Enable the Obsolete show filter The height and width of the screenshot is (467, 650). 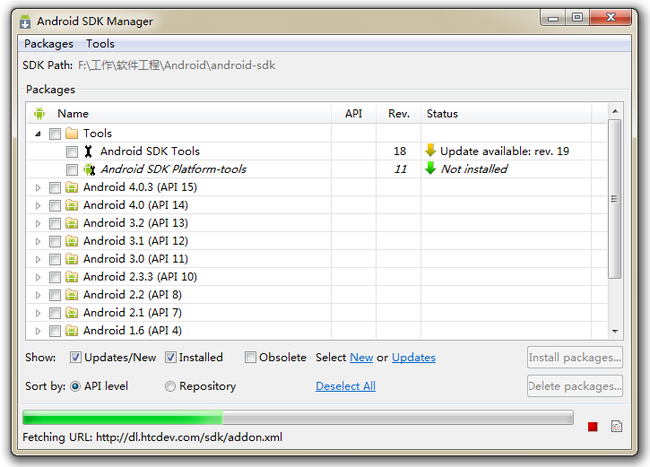coord(250,357)
